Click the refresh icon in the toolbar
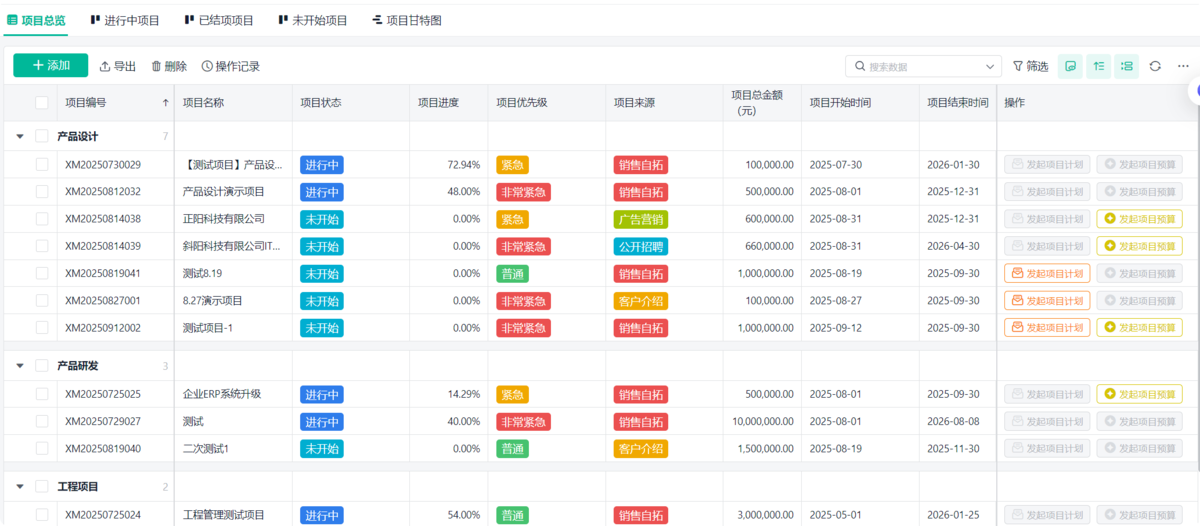Image resolution: width=1200 pixels, height=526 pixels. 1155,66
